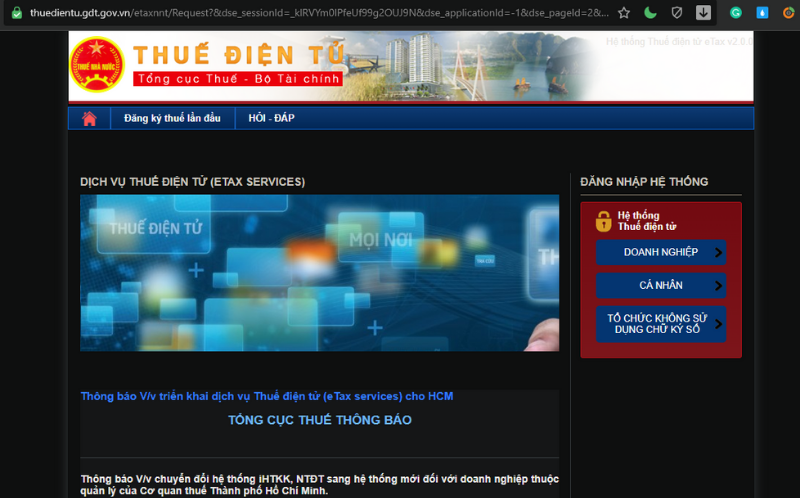
Task: Click the green secure lock icon in the address bar
Action: click(x=17, y=13)
